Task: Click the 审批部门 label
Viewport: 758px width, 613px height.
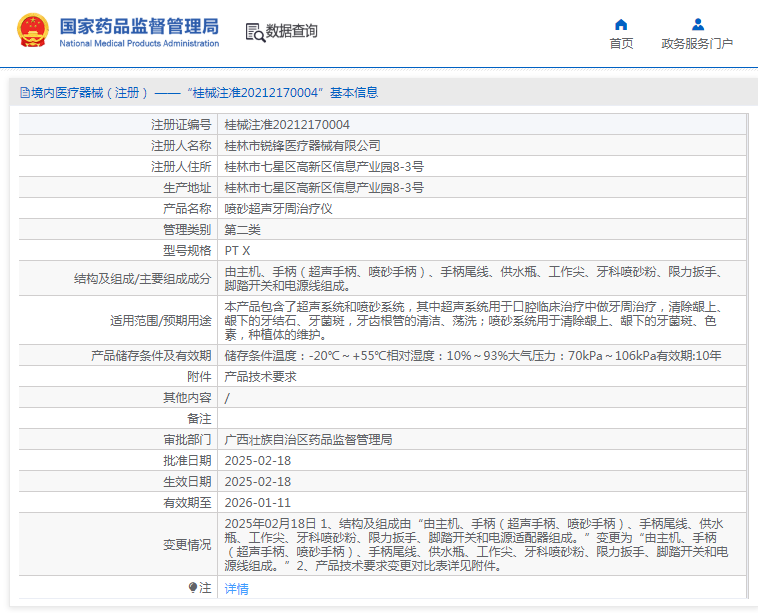Action: pos(187,440)
